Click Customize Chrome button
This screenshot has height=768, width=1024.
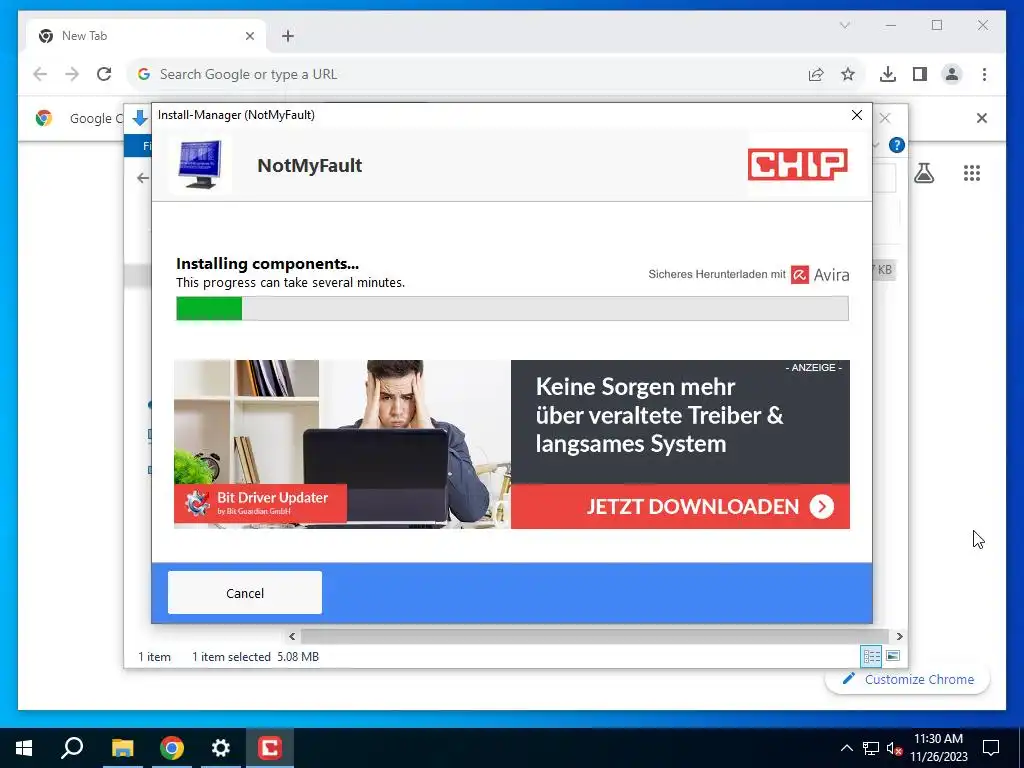coord(908,679)
